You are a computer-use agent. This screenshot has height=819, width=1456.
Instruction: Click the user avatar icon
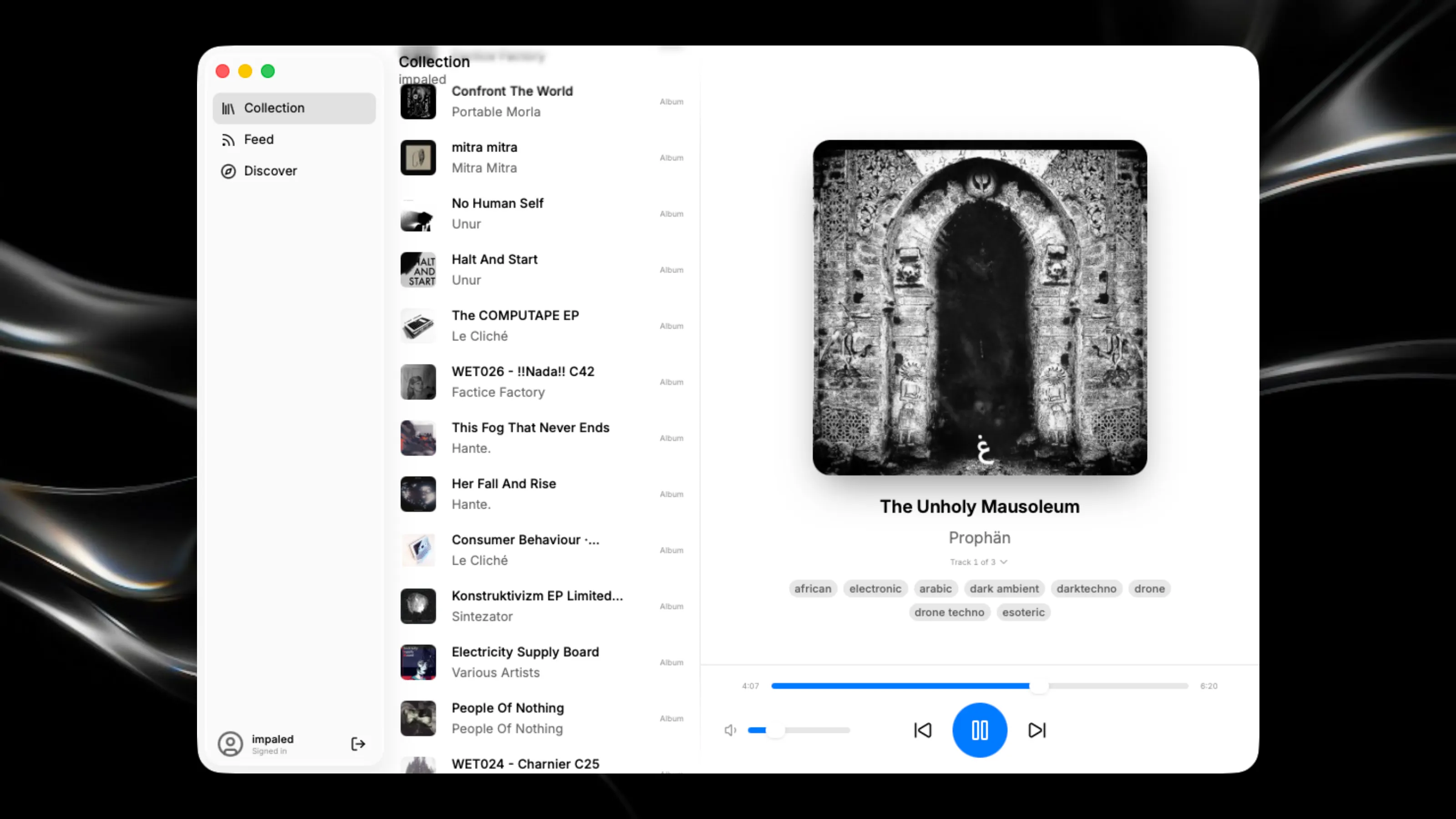[x=230, y=744]
